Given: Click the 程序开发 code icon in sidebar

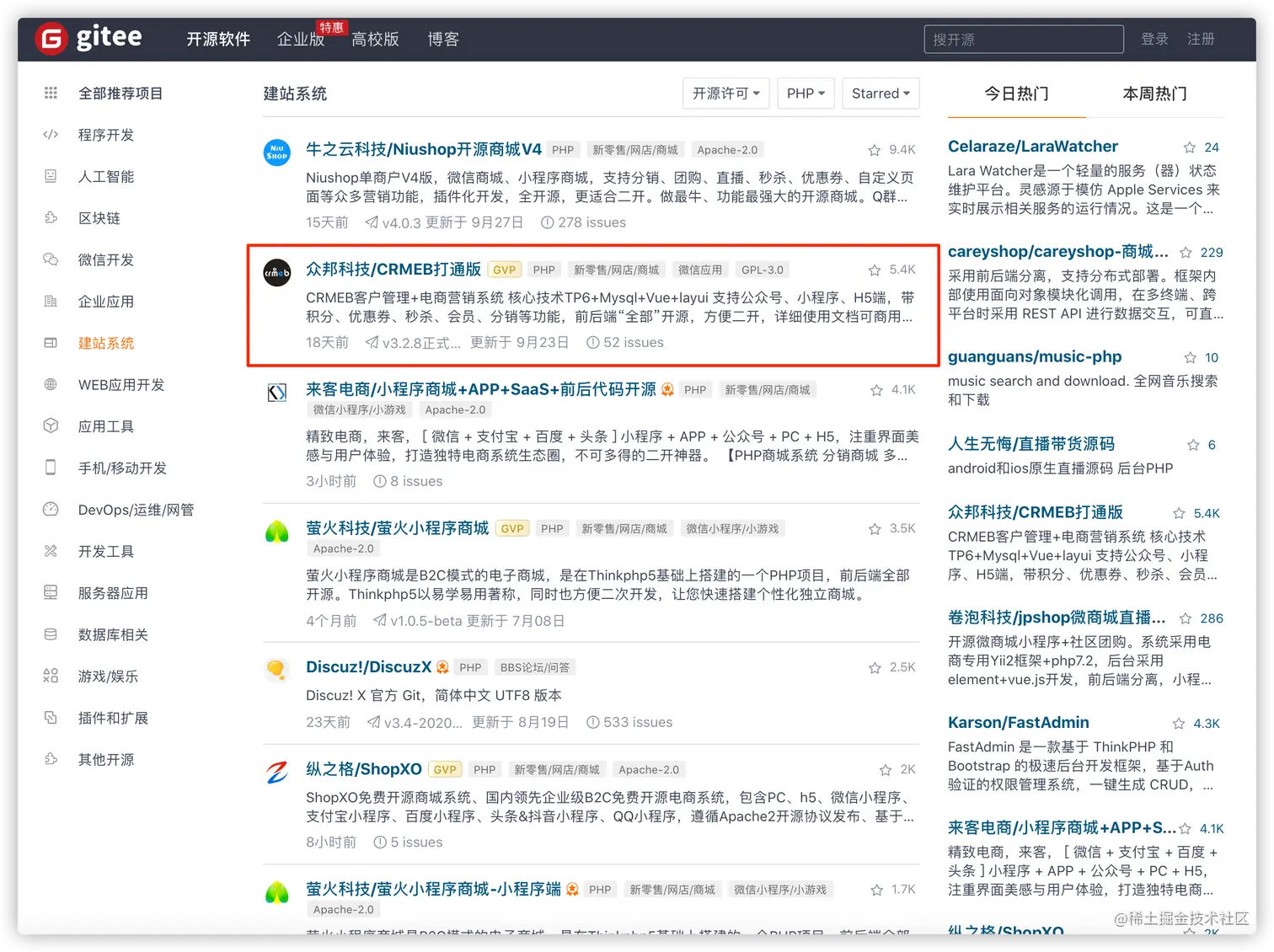Looking at the screenshot, I should [x=51, y=135].
